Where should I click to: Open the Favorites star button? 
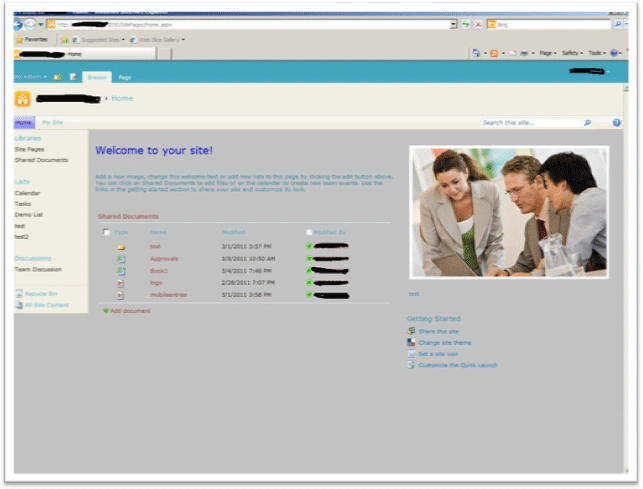32,39
